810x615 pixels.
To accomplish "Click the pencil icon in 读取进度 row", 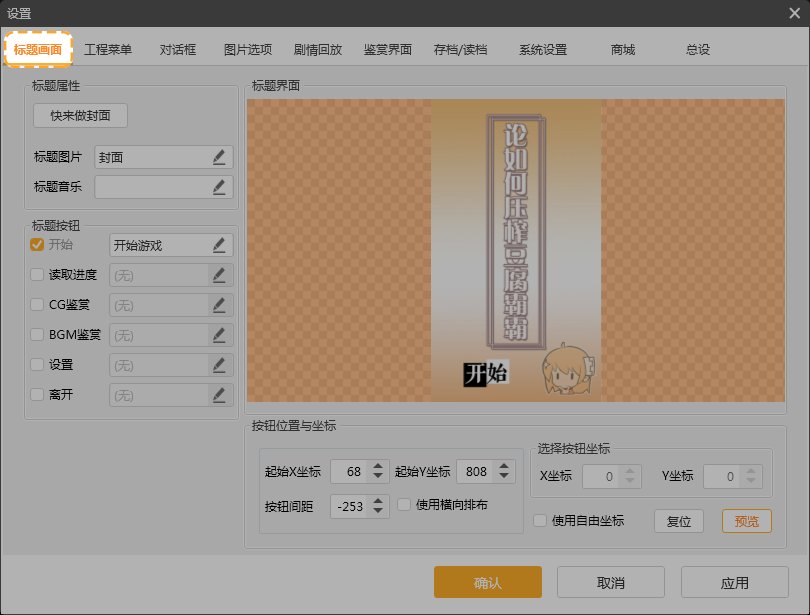I will pos(219,275).
